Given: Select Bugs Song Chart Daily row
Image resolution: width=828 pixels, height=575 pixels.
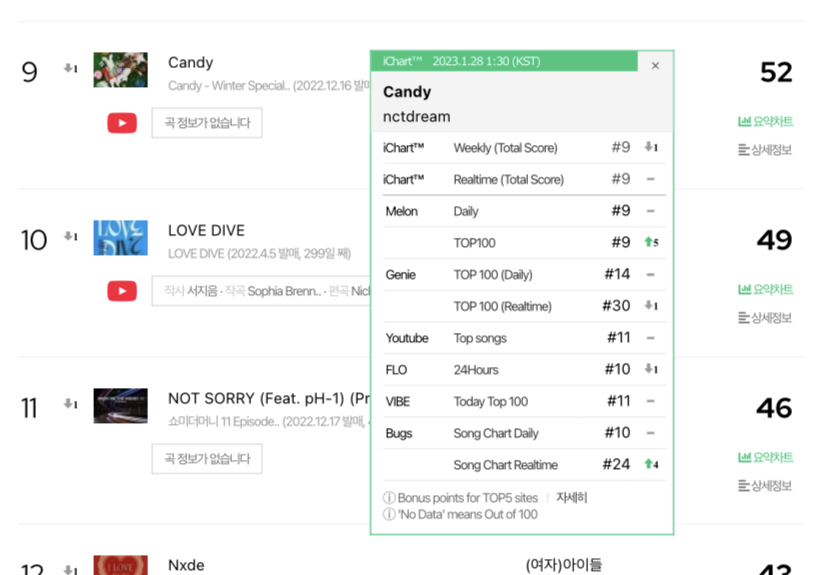Looking at the screenshot, I should pos(524,433).
